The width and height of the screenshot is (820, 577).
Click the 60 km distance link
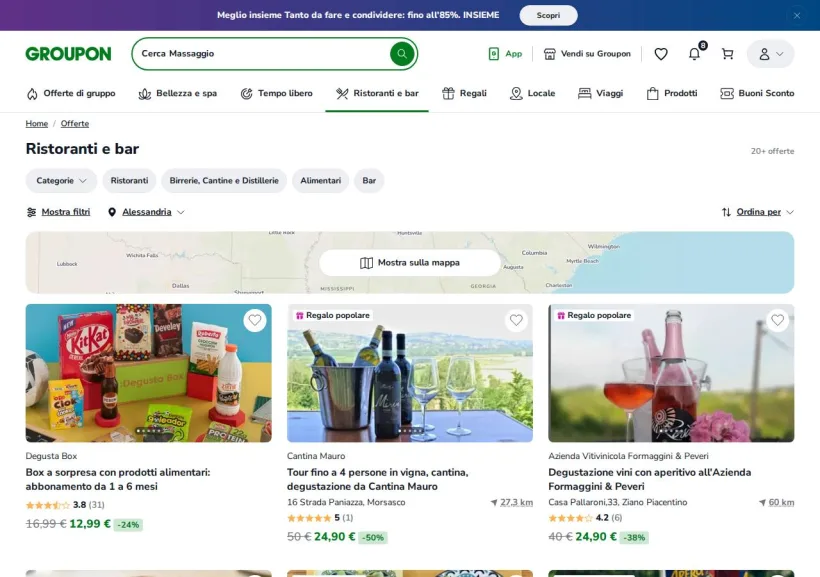tap(781, 502)
